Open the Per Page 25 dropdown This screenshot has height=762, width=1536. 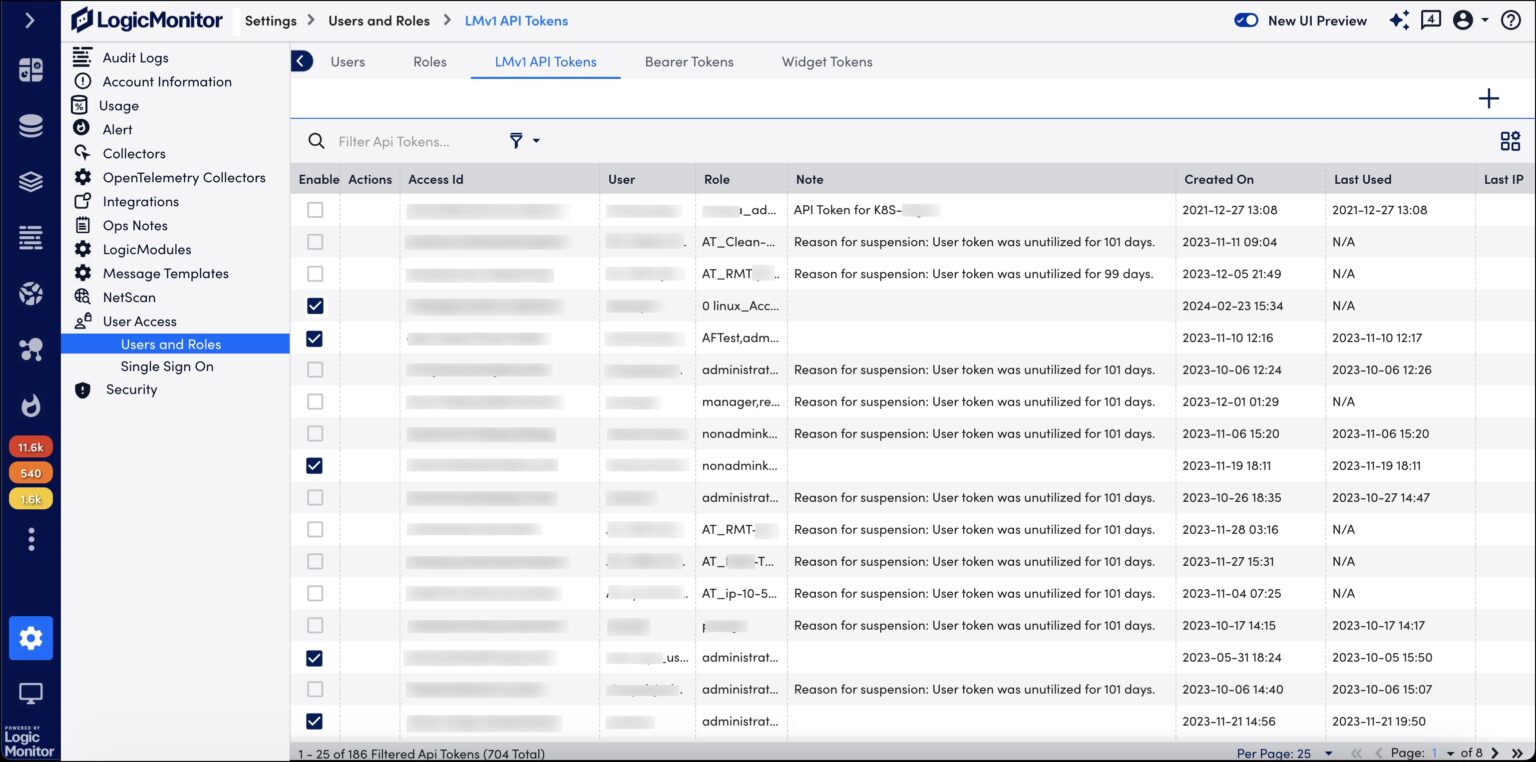[x=1285, y=753]
